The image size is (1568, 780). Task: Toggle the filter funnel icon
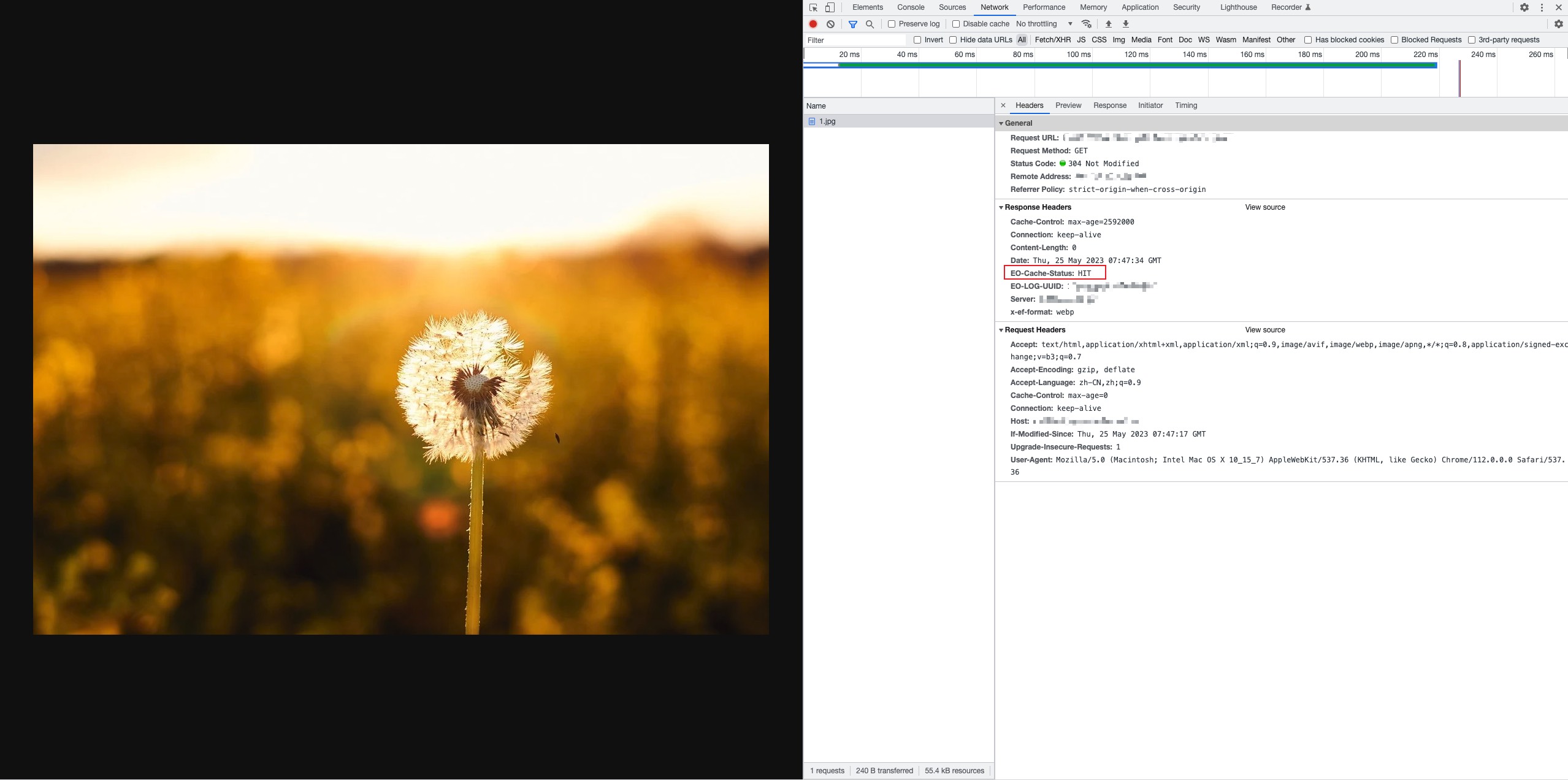(x=852, y=24)
